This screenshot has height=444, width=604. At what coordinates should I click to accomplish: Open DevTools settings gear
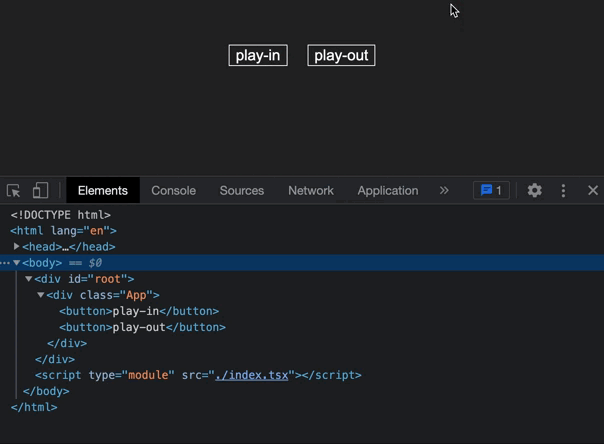point(534,190)
